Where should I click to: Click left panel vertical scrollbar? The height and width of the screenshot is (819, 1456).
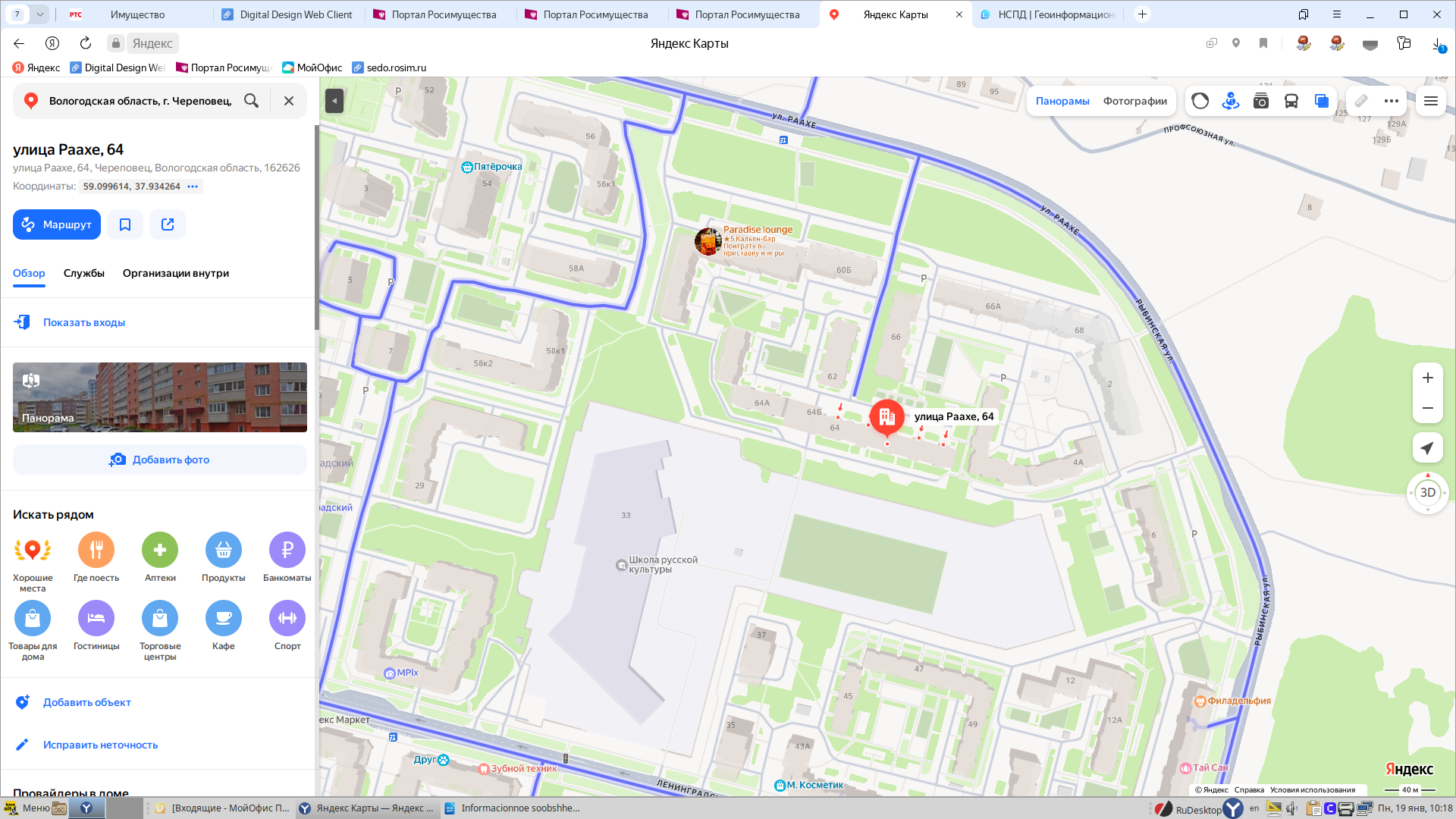316,227
